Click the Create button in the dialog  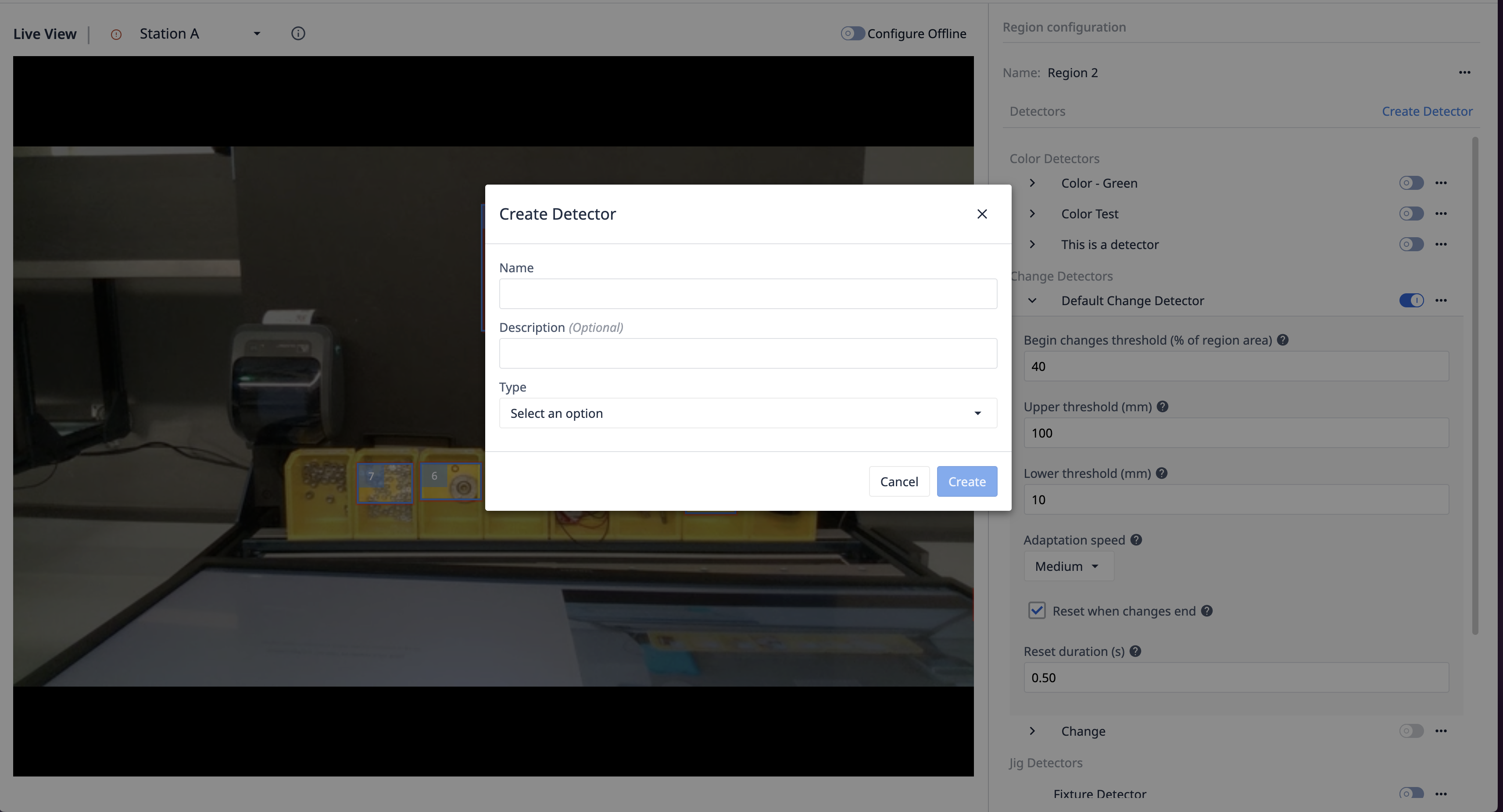967,481
